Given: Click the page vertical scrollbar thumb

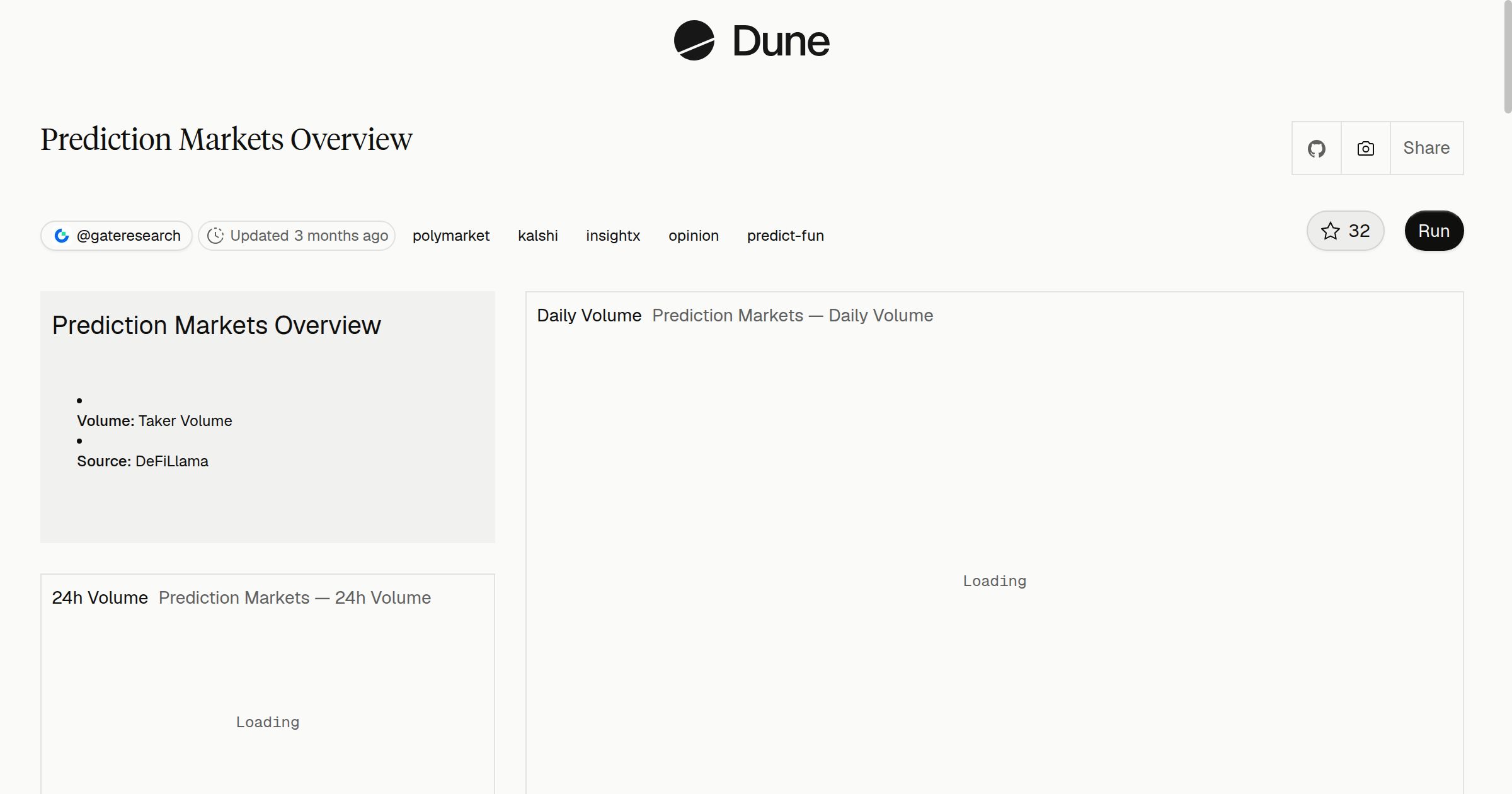Looking at the screenshot, I should click(1508, 57).
